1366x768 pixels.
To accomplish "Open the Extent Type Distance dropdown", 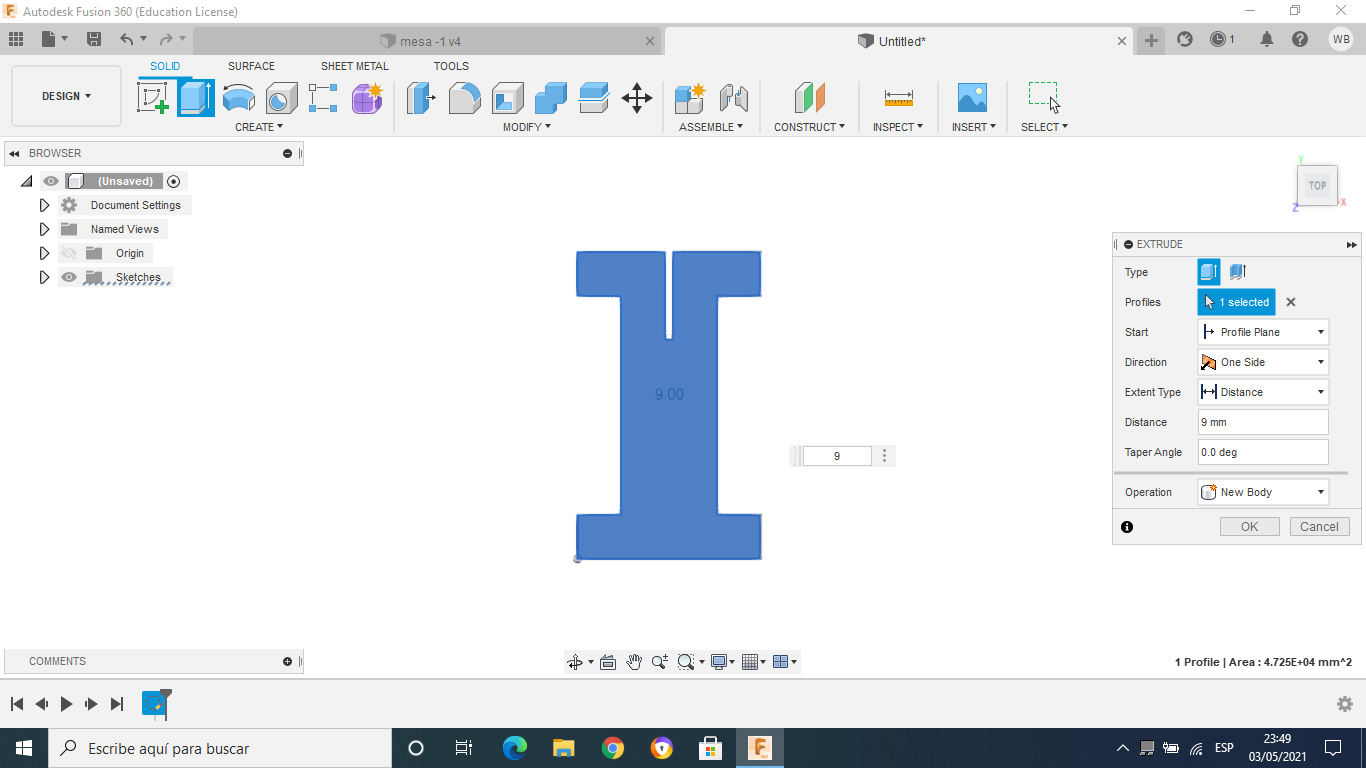I will point(1263,392).
